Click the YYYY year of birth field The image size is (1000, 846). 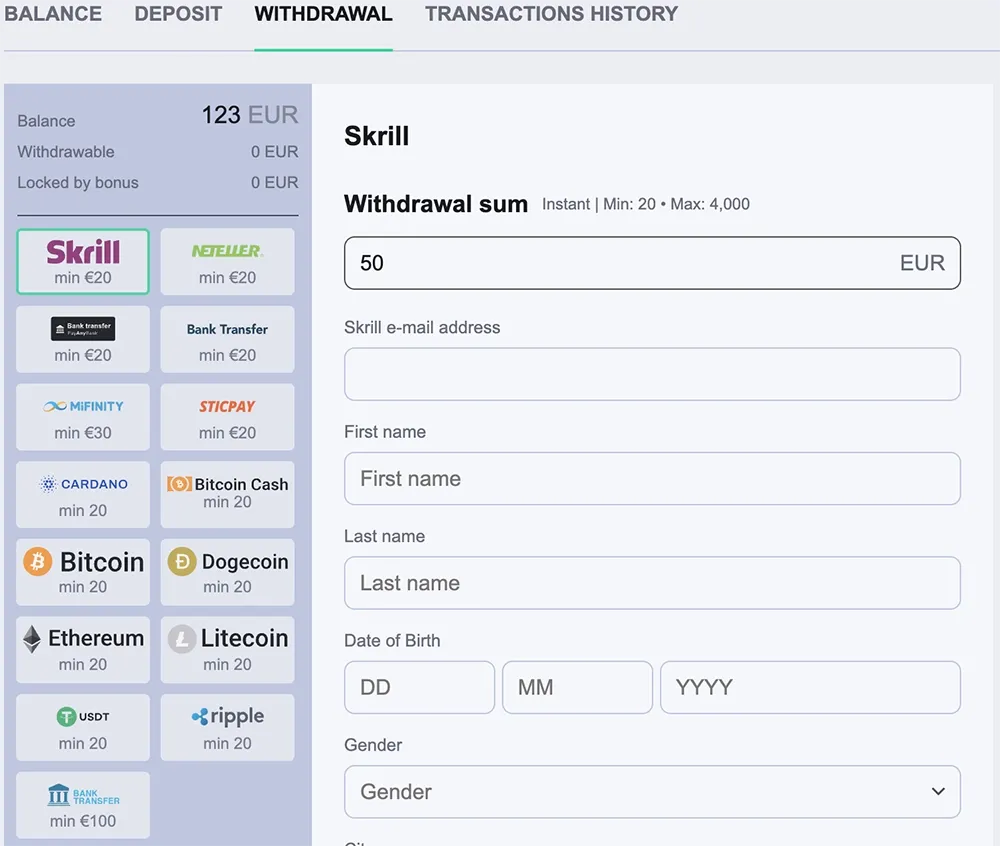(x=811, y=687)
